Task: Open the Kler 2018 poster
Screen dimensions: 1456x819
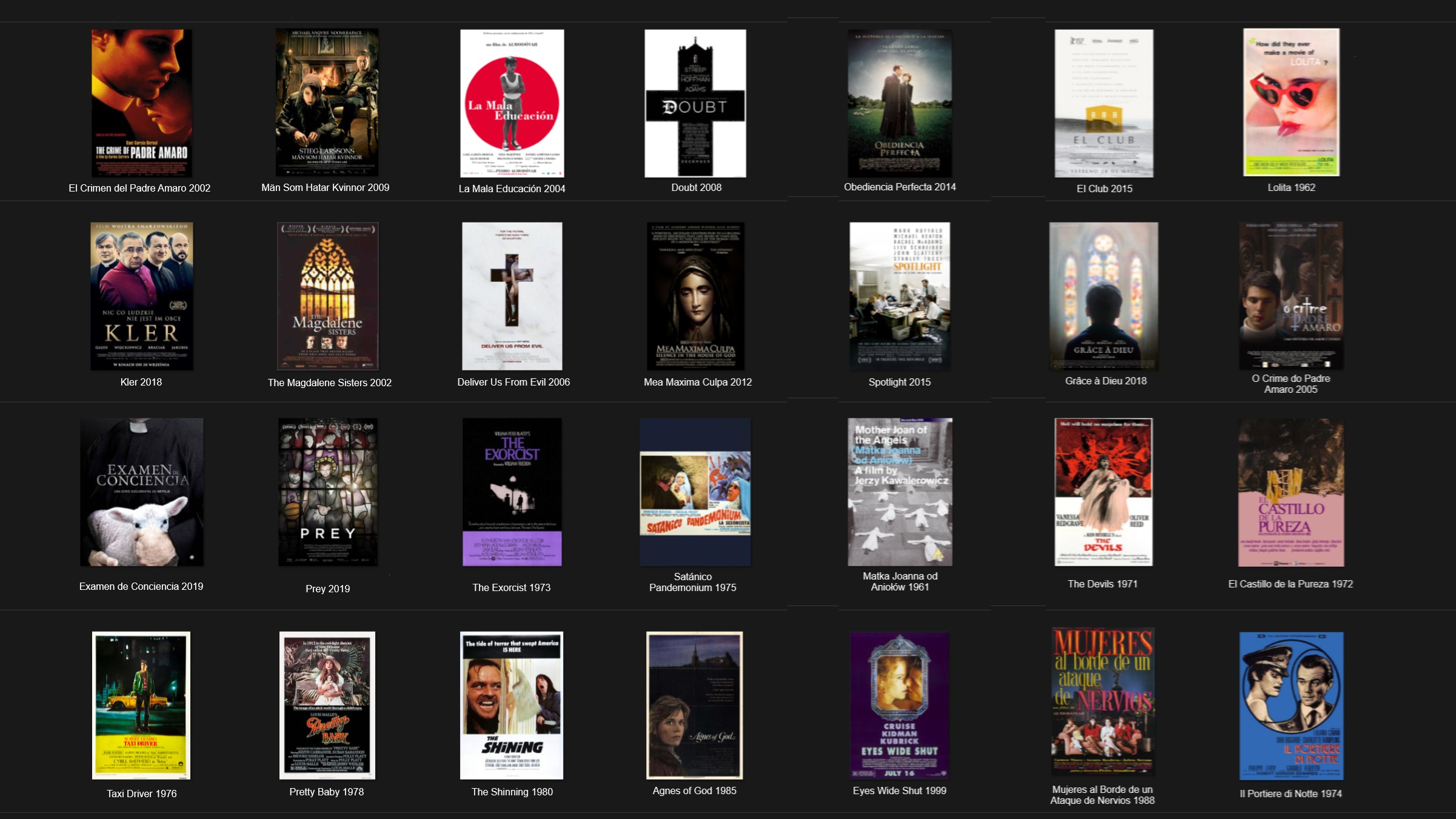Action: 142,296
